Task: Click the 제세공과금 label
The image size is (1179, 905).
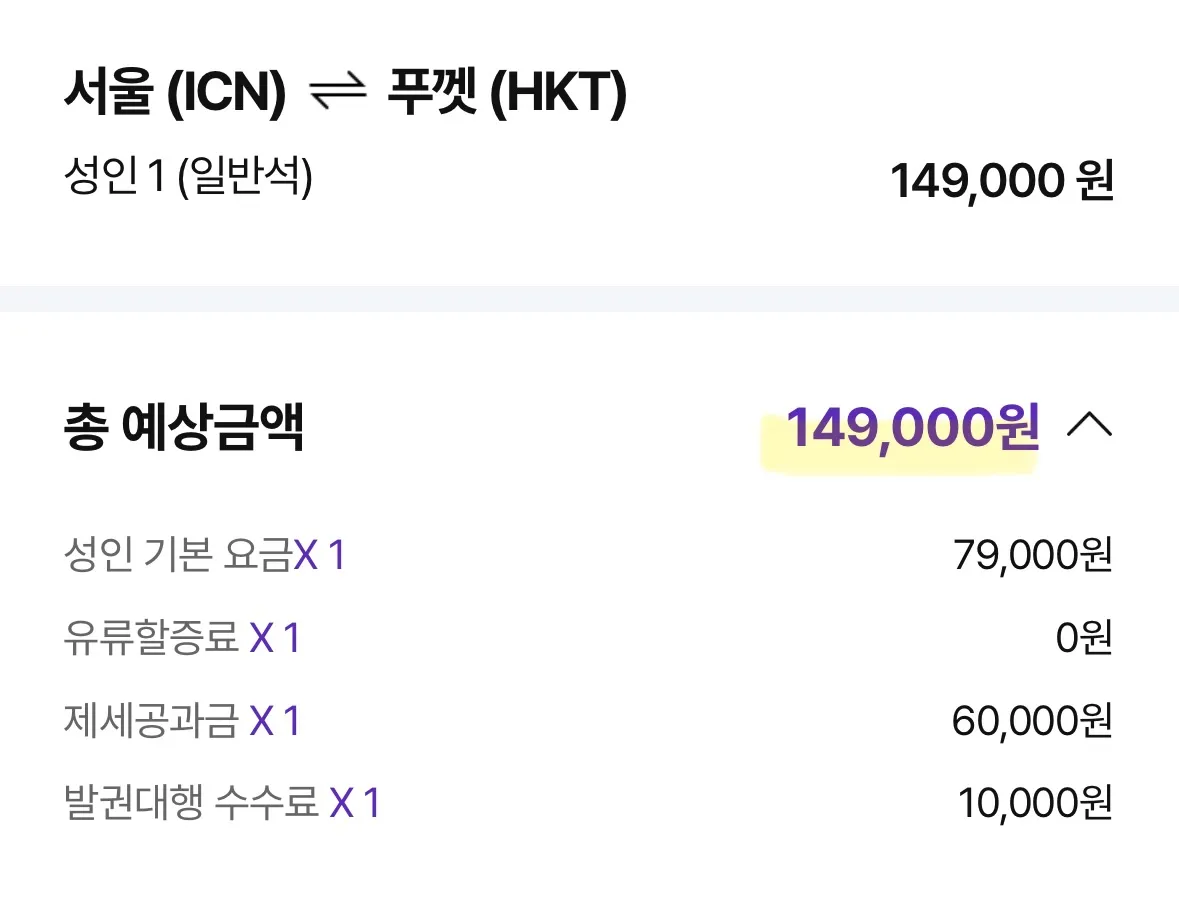Action: point(151,721)
